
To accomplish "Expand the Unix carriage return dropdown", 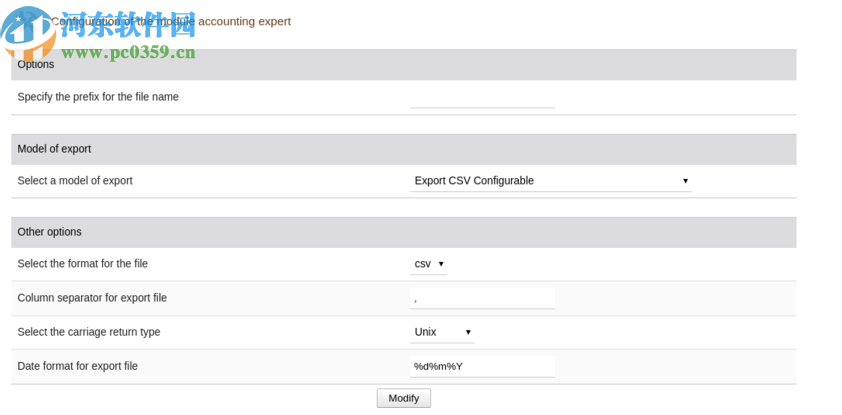I will [442, 332].
